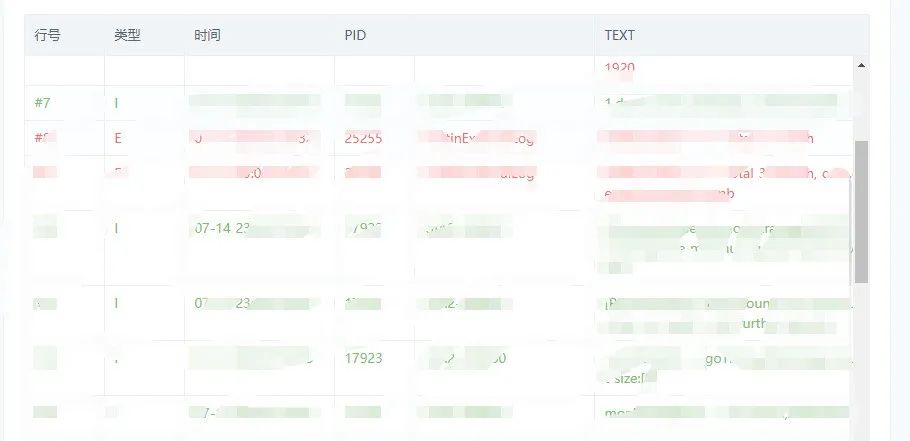Click the PID column header
This screenshot has height=441, width=910.
pyautogui.click(x=355, y=35)
